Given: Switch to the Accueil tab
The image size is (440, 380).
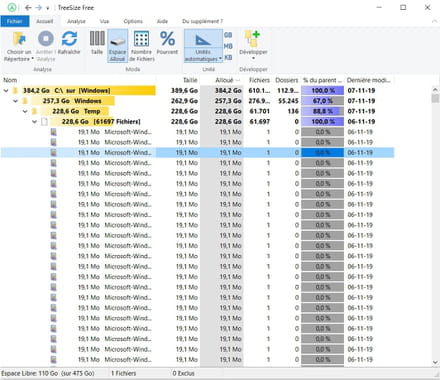Looking at the screenshot, I should pyautogui.click(x=45, y=21).
